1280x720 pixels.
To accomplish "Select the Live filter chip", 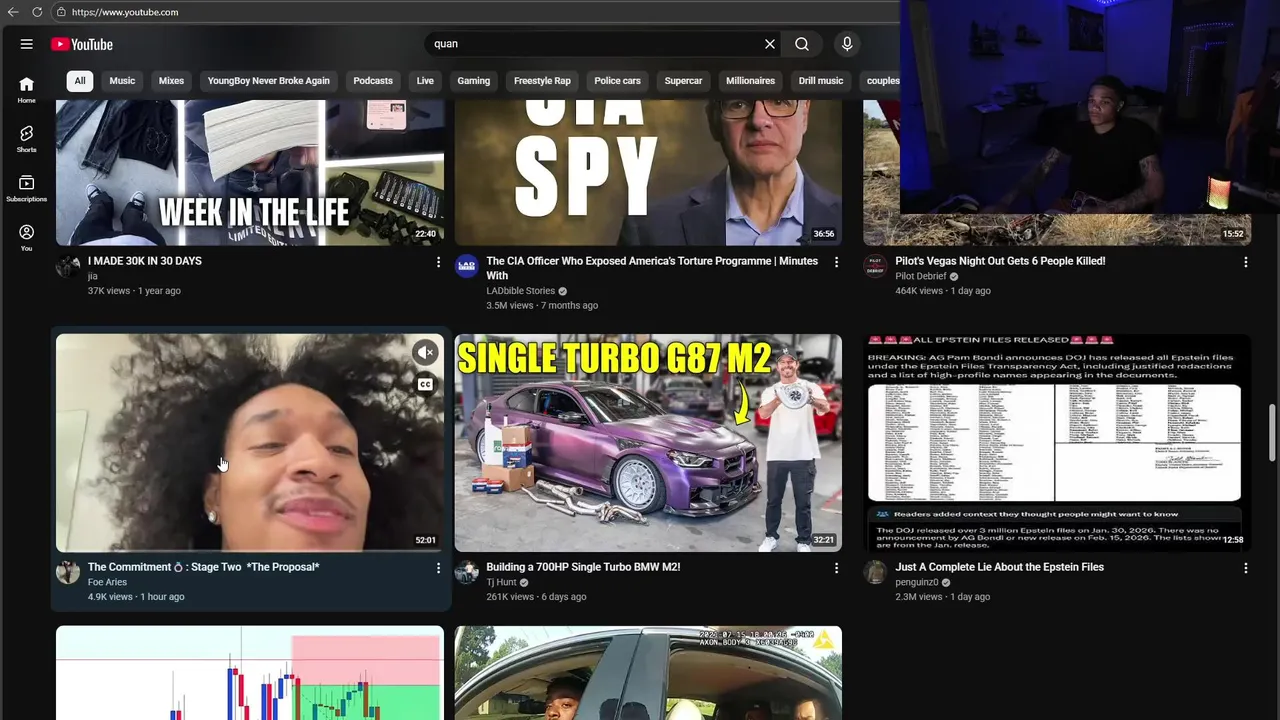I will point(425,81).
